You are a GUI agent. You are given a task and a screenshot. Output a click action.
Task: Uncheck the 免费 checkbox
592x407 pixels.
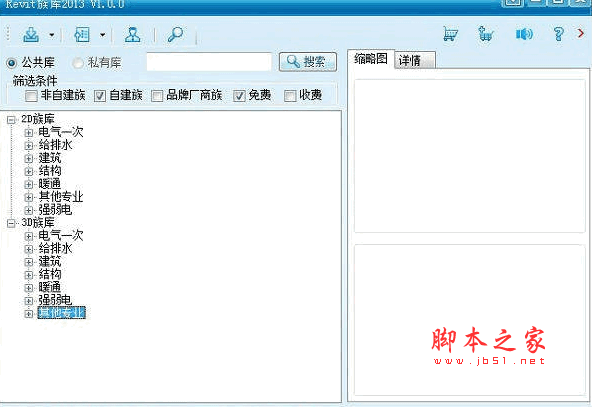(239, 96)
